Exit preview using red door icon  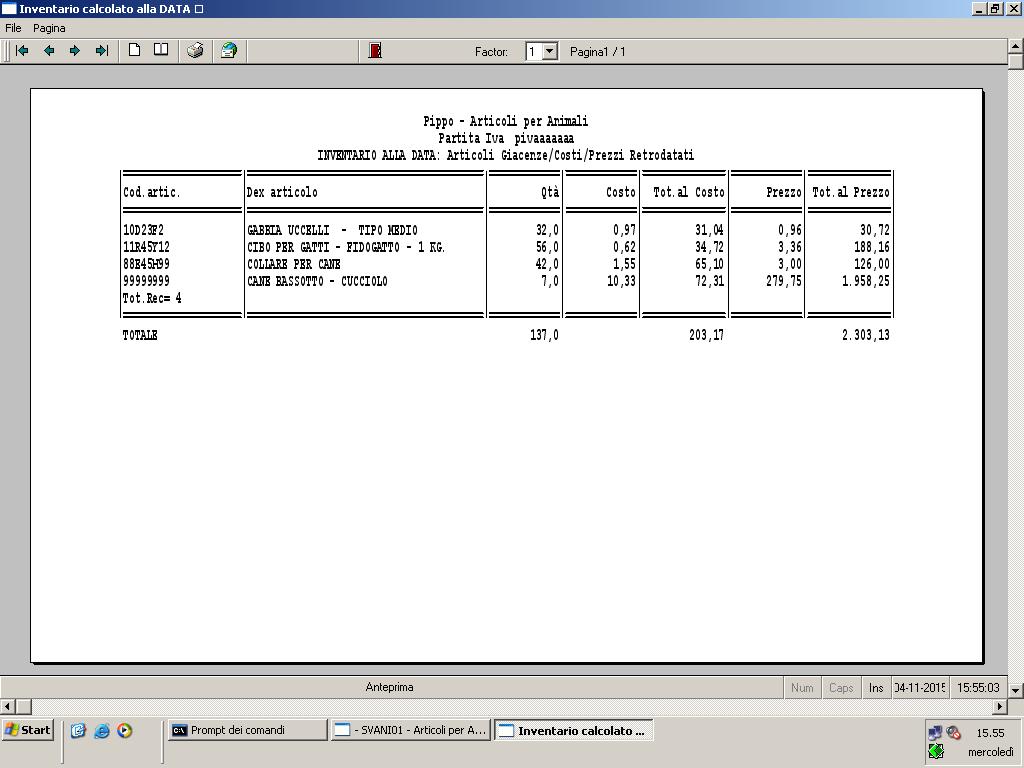point(375,51)
